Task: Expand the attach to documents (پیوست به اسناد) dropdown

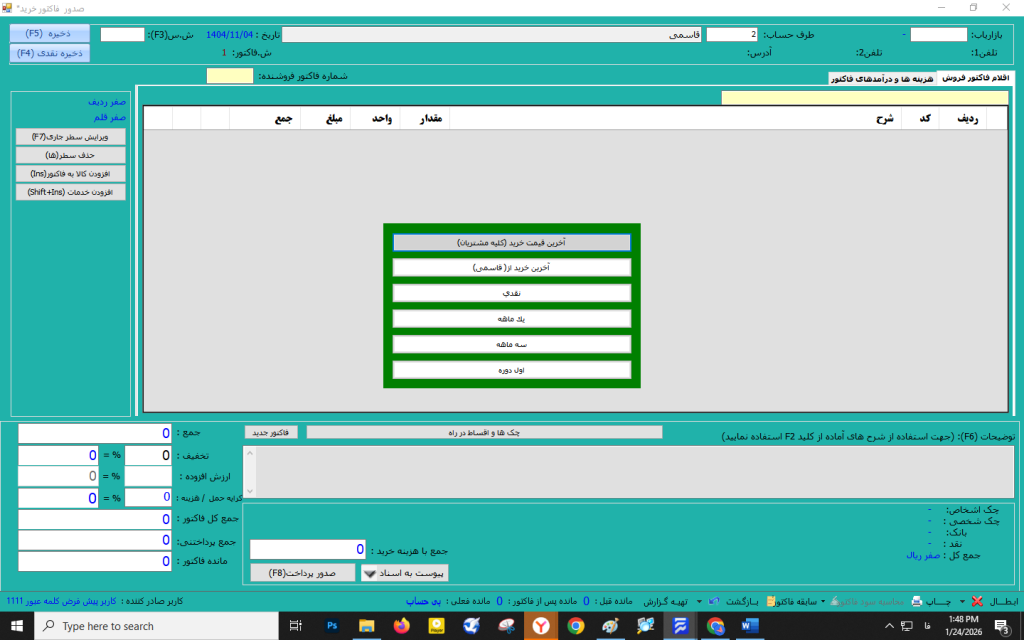Action: pyautogui.click(x=368, y=573)
